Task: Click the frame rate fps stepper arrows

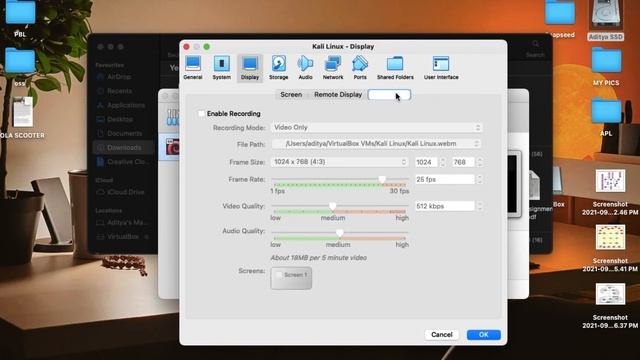Action: (x=479, y=179)
